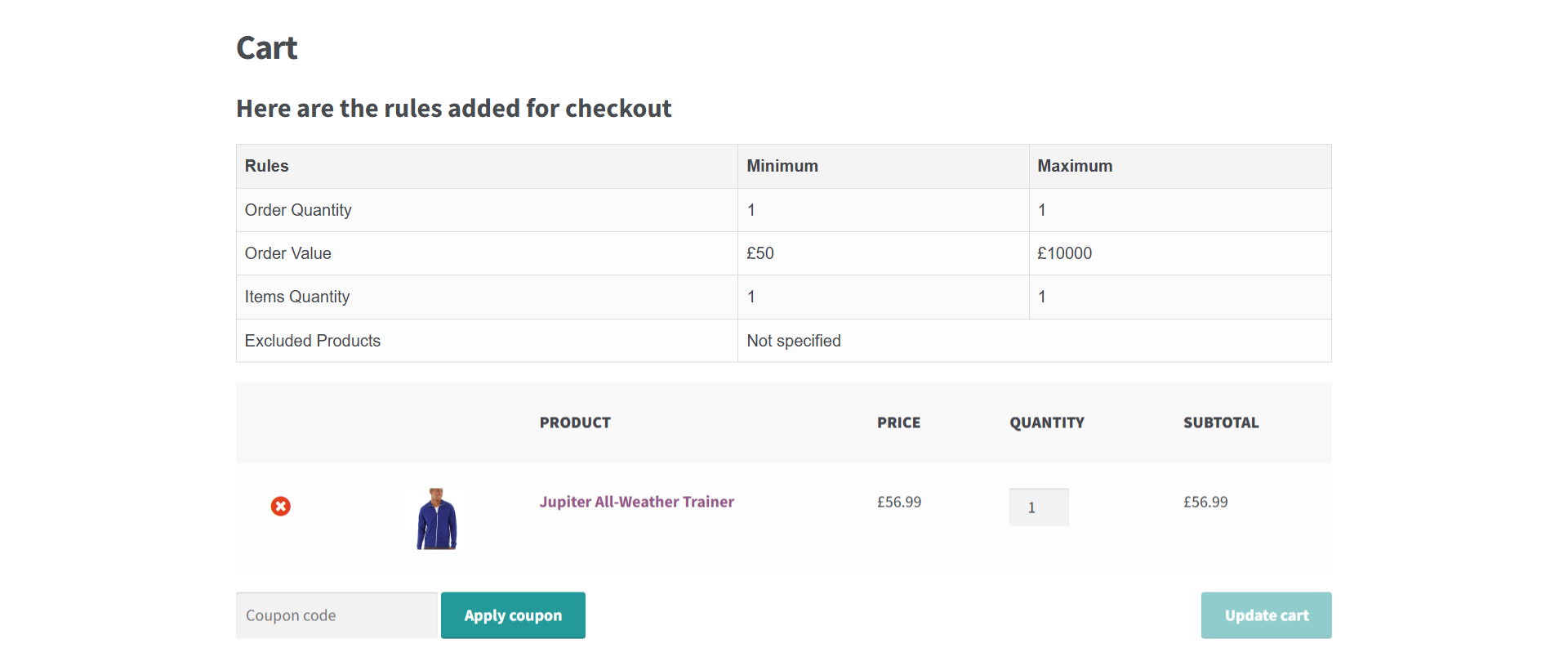Screen dimensions: 1568x666
Task: Click the Maximum column header
Action: point(1074,166)
